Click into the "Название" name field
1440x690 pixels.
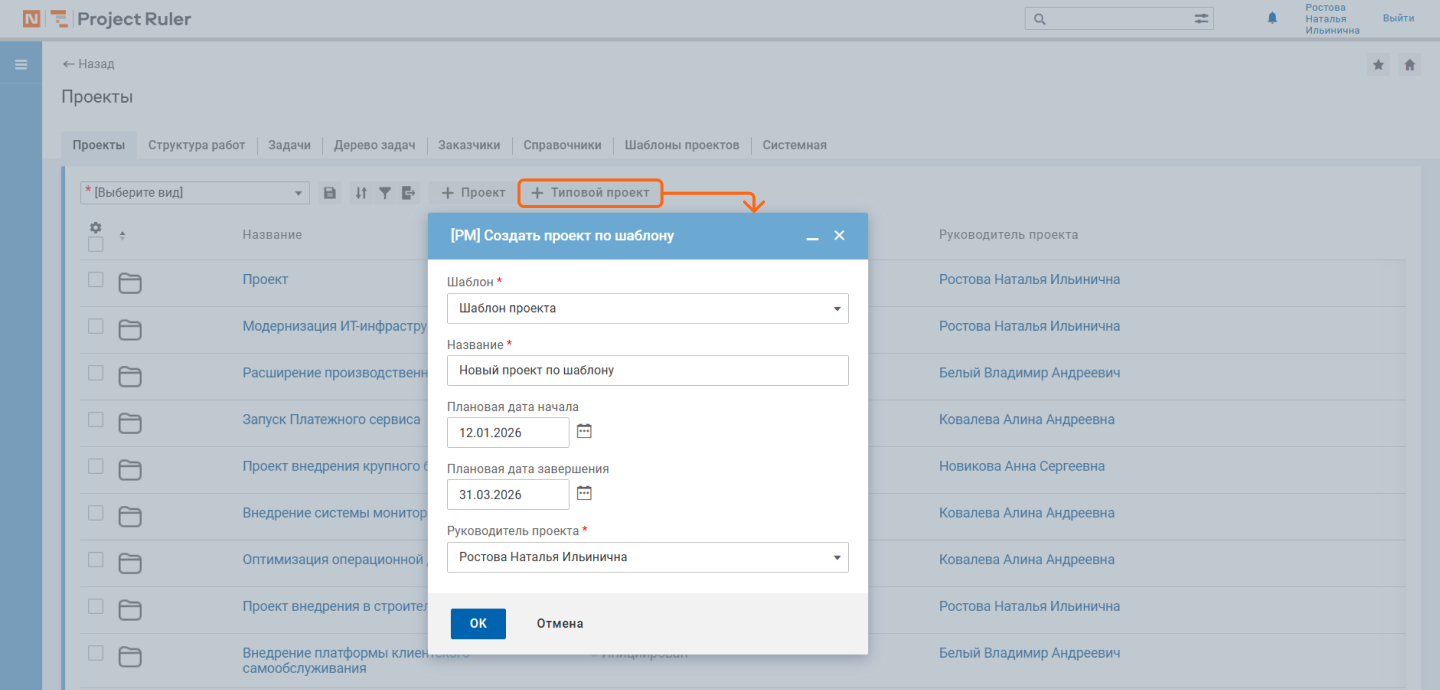(x=647, y=370)
